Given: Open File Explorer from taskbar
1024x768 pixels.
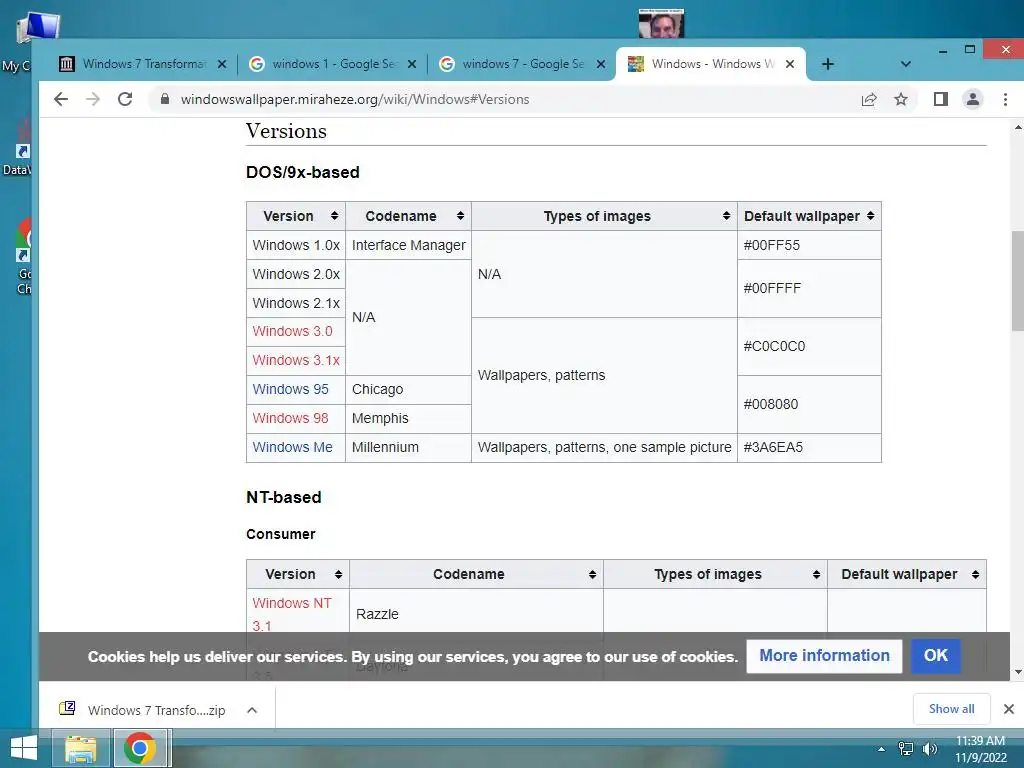Looking at the screenshot, I should [x=80, y=748].
